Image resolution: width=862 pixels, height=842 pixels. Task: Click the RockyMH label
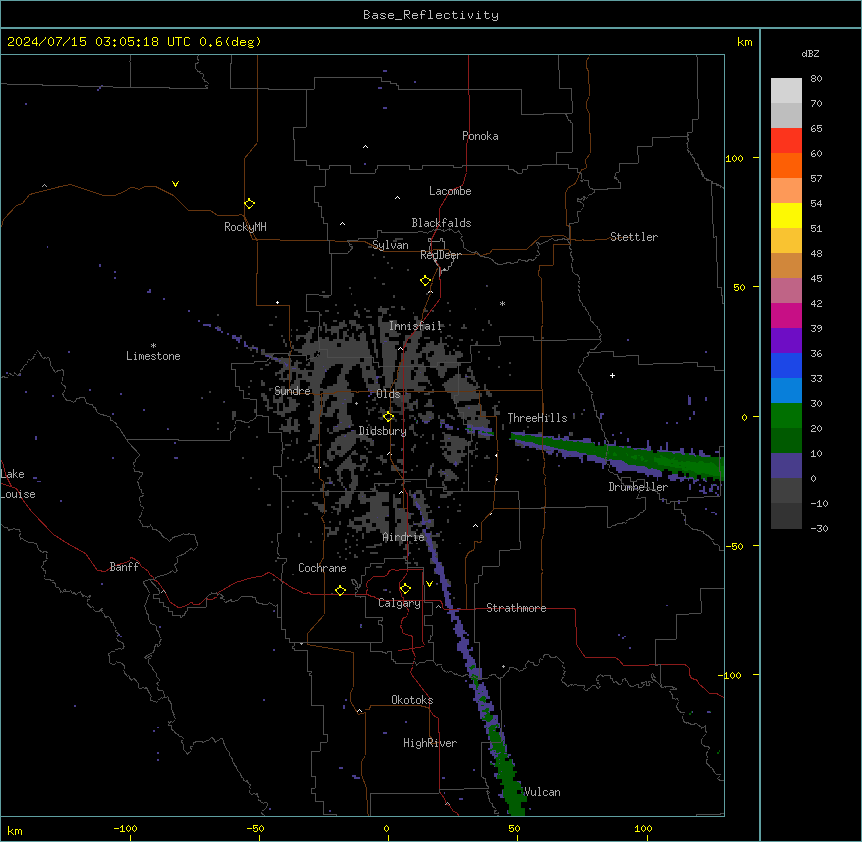click(245, 227)
